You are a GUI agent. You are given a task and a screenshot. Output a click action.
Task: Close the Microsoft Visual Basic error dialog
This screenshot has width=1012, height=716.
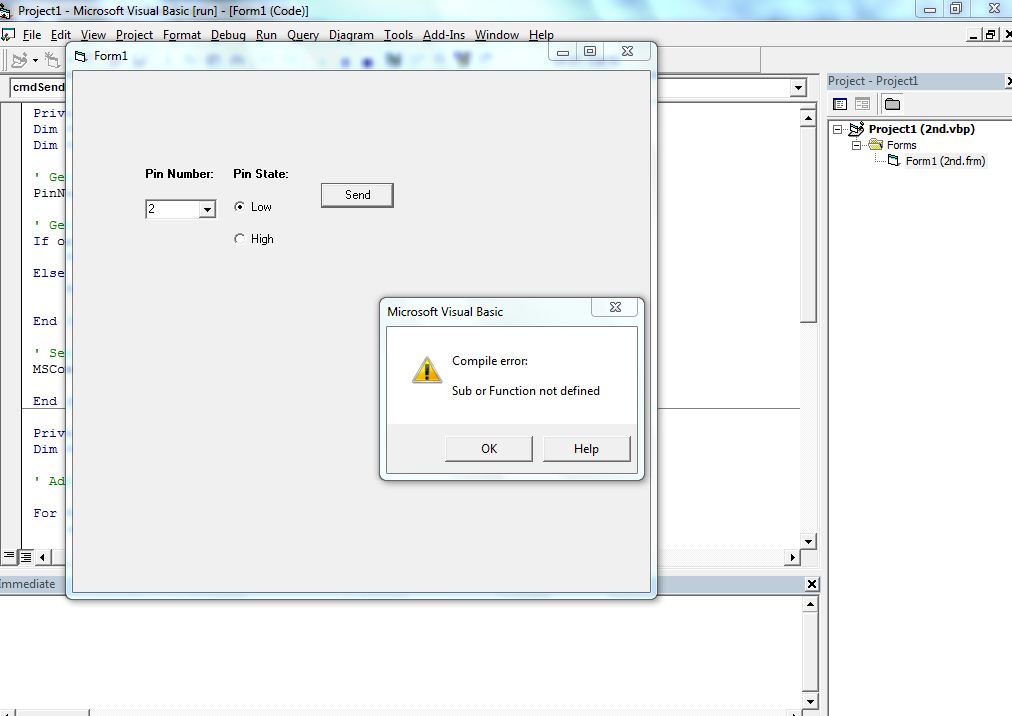[x=615, y=307]
